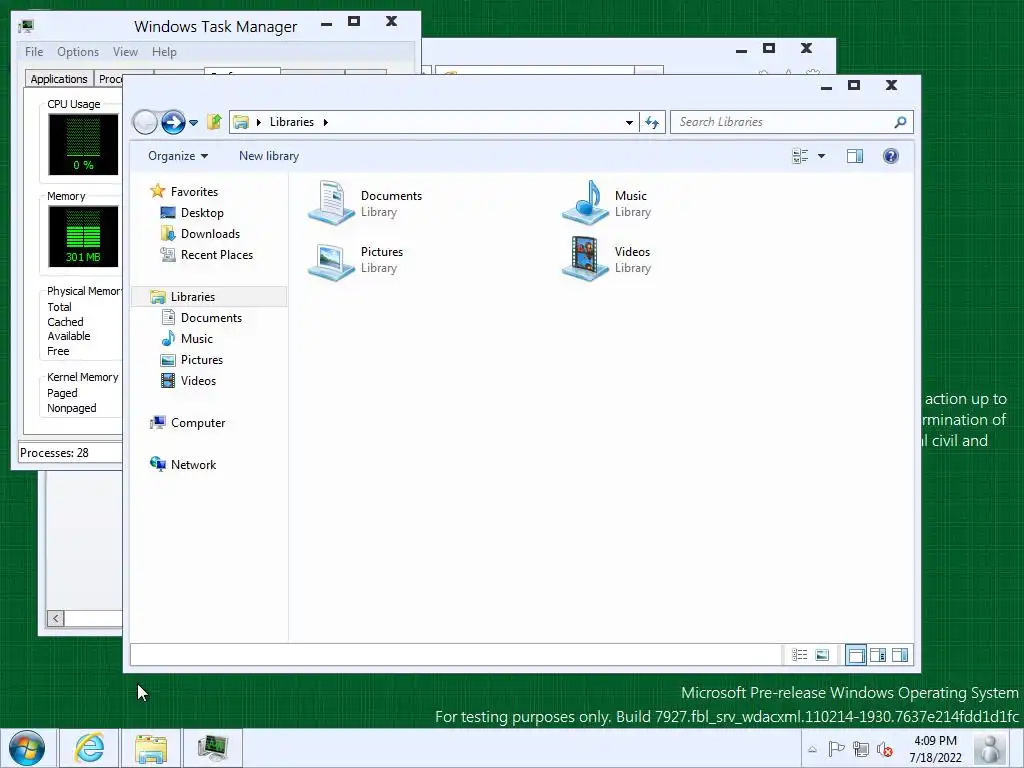Launch Internet Explorer from taskbar

pos(89,748)
